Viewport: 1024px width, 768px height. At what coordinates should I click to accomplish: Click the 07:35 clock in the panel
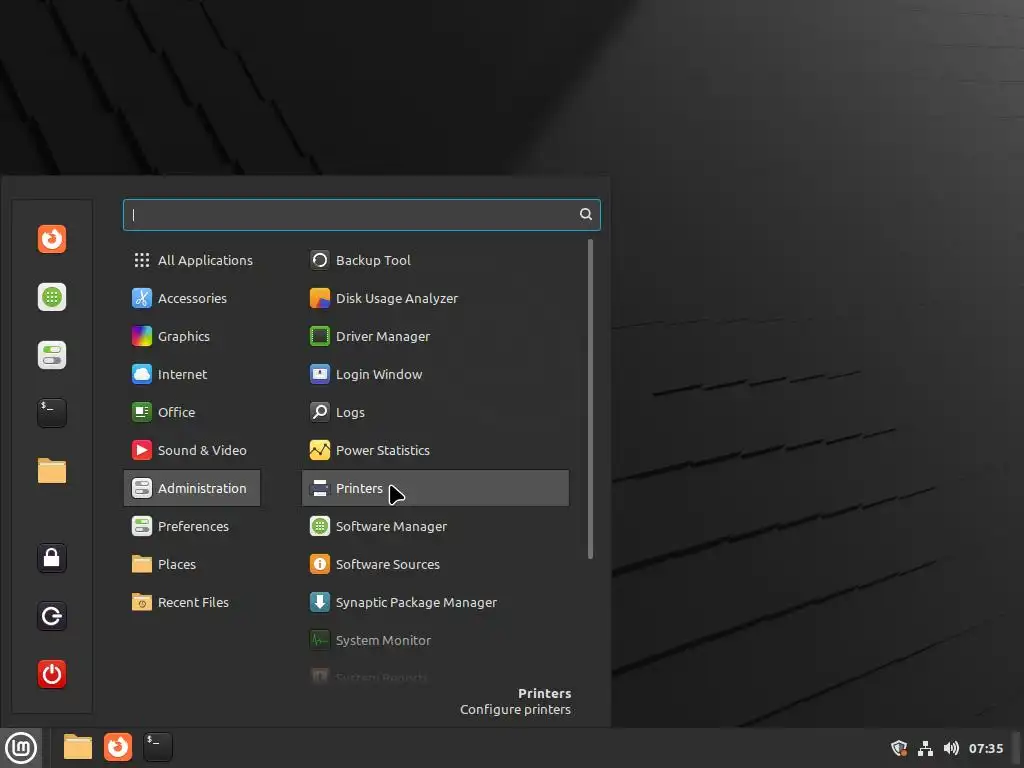pos(986,748)
